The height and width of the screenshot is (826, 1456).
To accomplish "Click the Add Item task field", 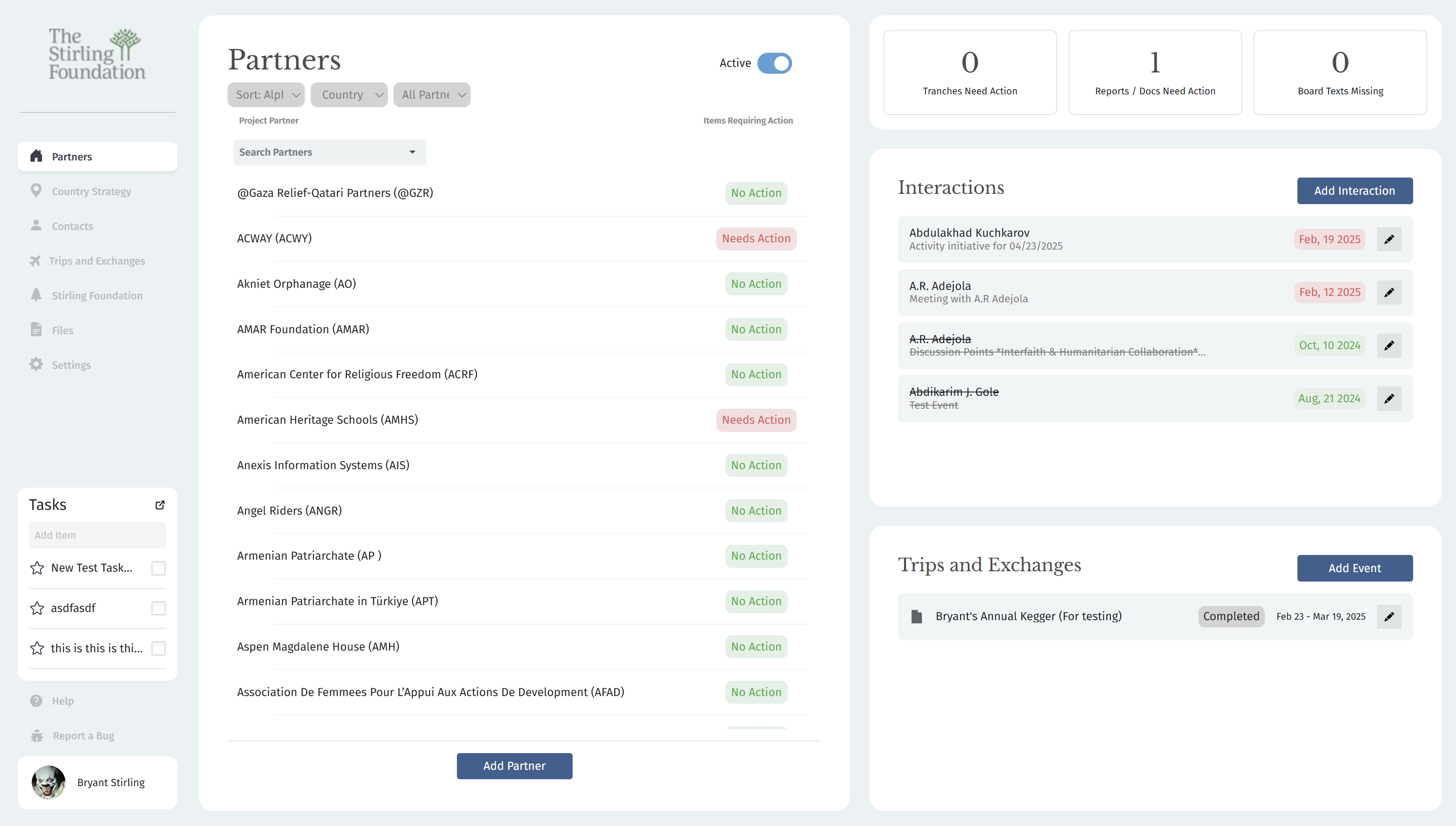I will point(97,534).
